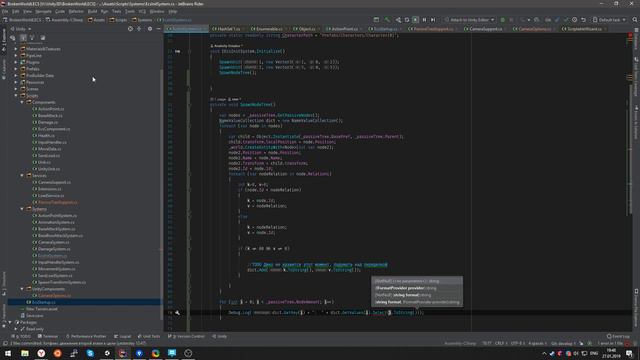Collapse the Systems folder
The image size is (640, 360).
pyautogui.click(x=22, y=209)
